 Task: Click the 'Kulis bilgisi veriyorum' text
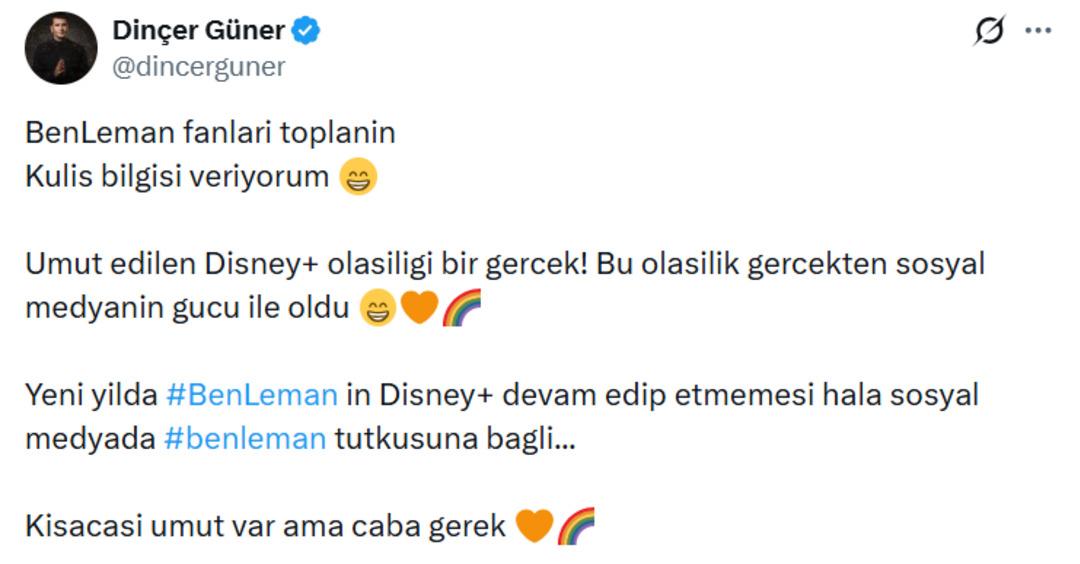(176, 177)
